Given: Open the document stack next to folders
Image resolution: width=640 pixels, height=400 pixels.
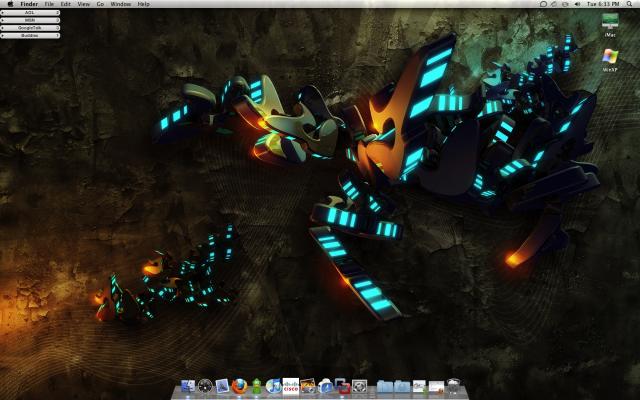Looking at the screenshot, I should pos(419,386).
